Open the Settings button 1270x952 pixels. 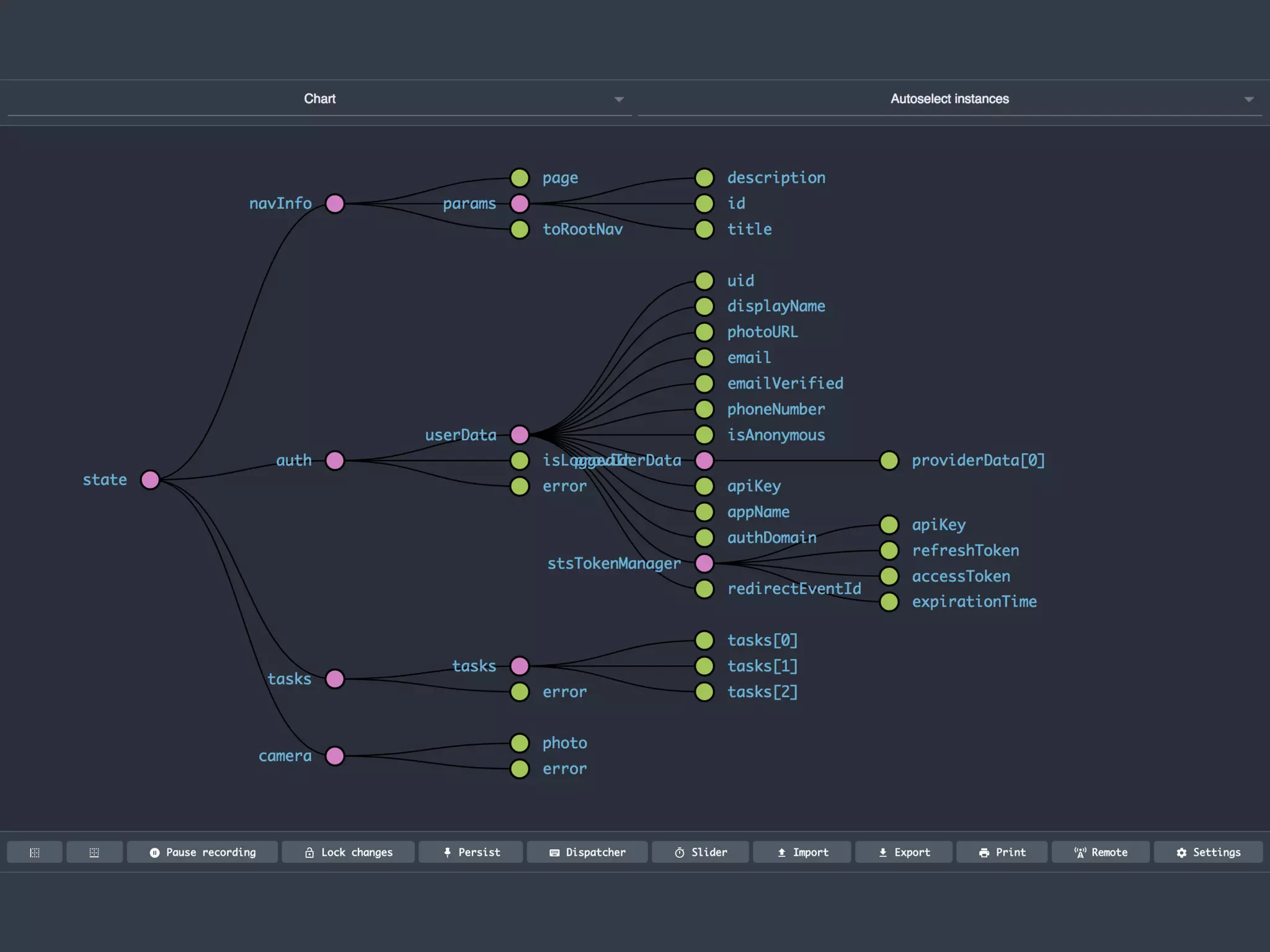point(1208,852)
